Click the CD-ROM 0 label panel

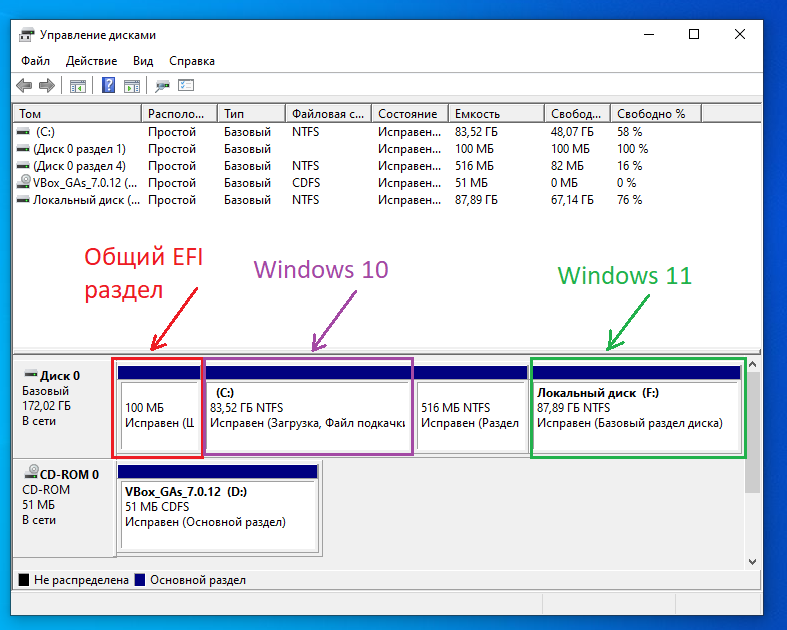(64, 507)
